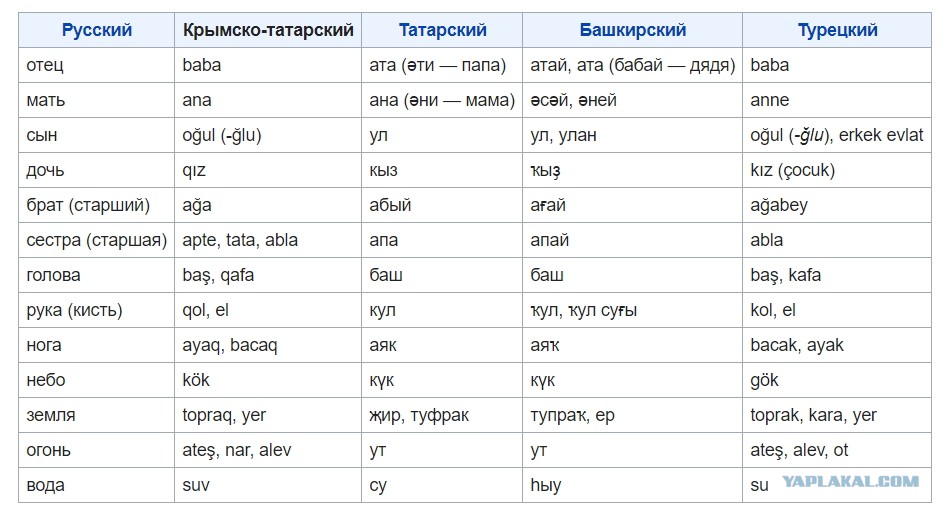Viewport: 945px width, 511px height.
Task: Open the Турецкий header link
Action: click(x=837, y=30)
